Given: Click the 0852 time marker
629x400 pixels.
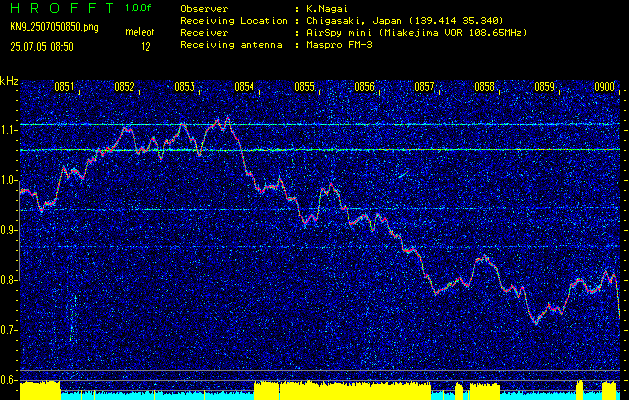Looking at the screenshot, I should click(124, 86).
